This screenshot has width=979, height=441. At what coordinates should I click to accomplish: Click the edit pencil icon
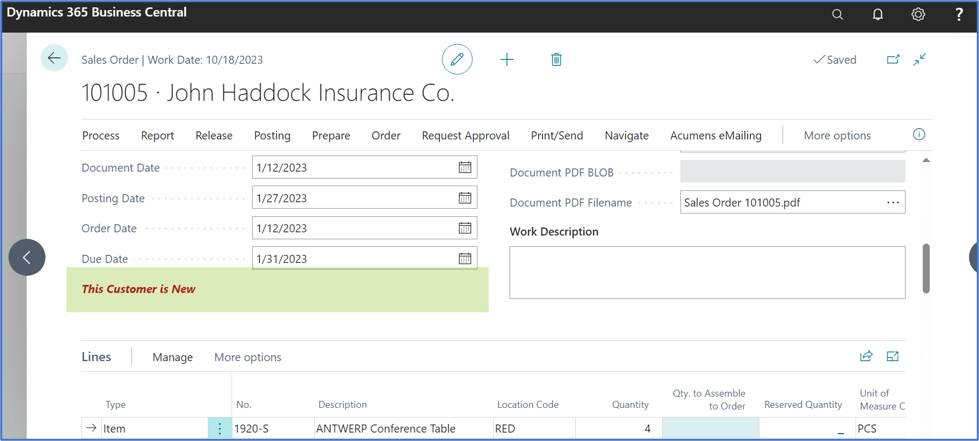point(457,59)
